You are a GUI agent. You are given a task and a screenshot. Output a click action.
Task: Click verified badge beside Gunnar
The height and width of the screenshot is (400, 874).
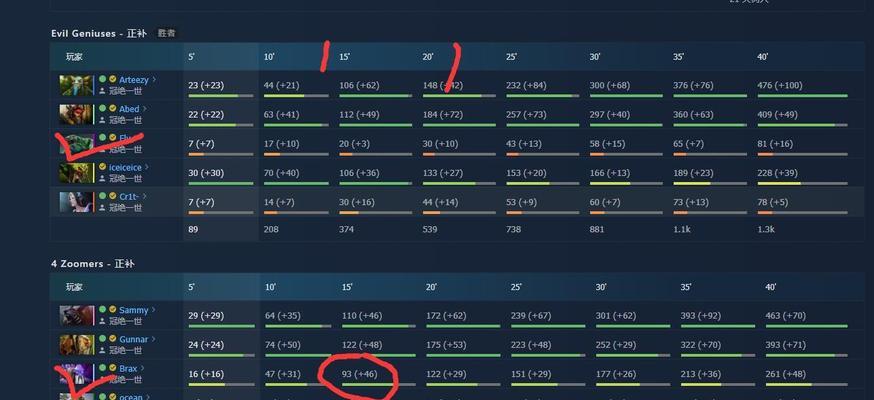113,339
